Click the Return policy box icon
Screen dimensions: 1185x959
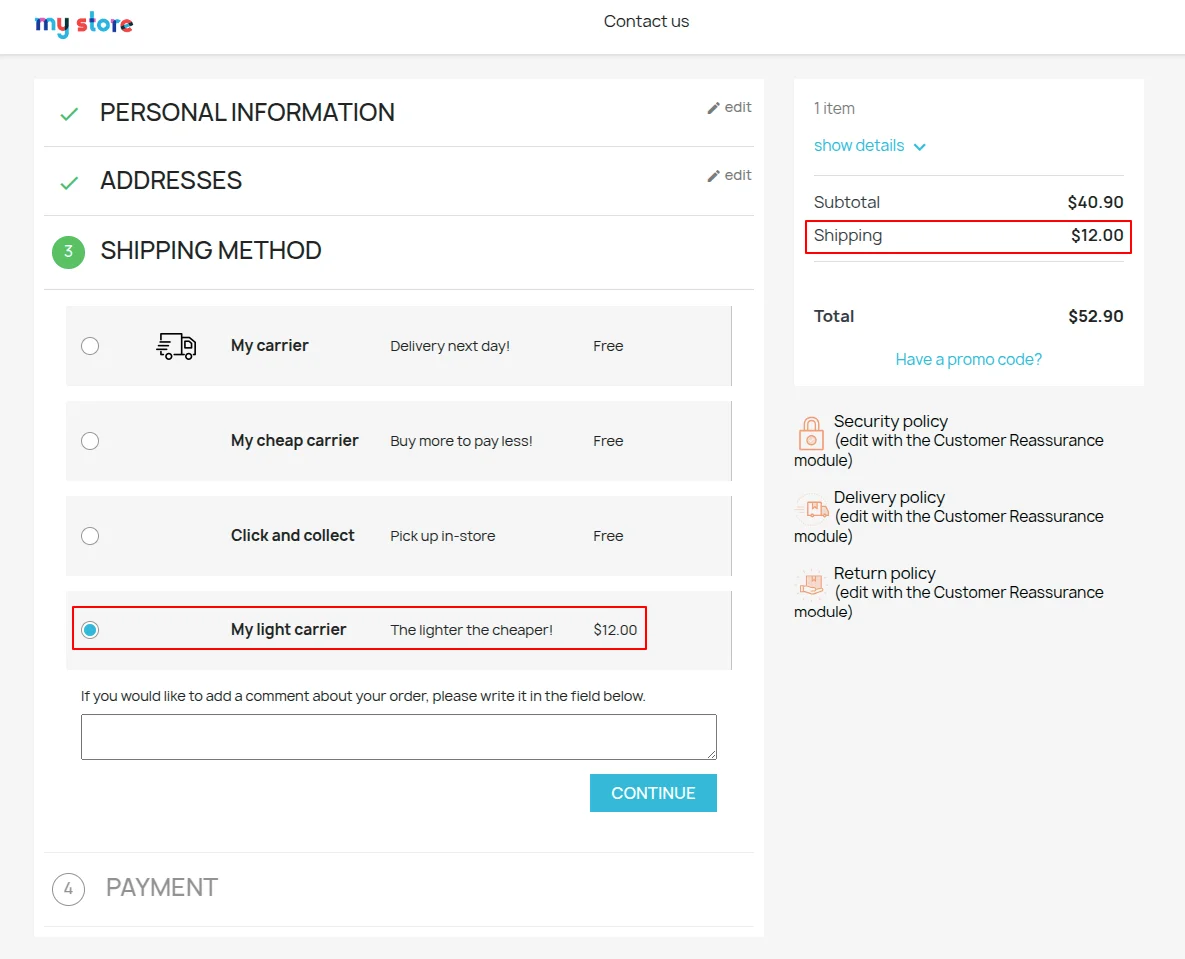pyautogui.click(x=811, y=584)
